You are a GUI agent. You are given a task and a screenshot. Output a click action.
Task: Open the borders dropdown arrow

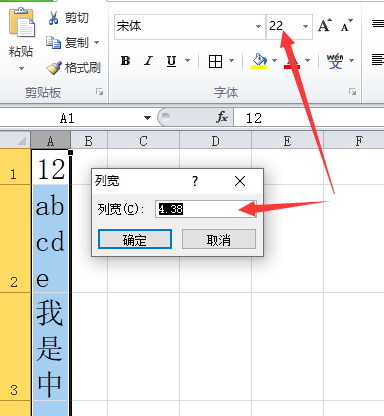(231, 61)
